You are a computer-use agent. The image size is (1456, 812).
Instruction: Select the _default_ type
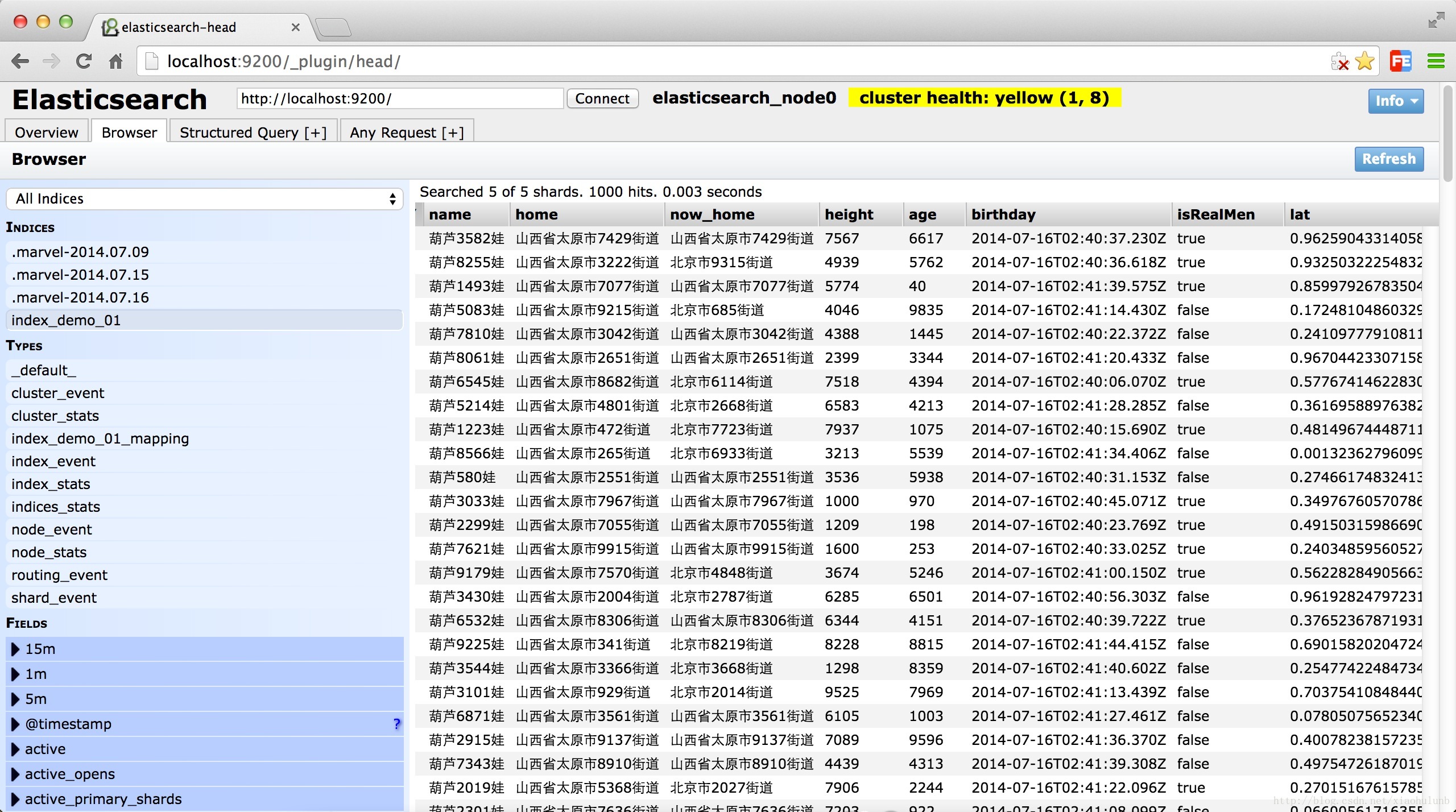click(x=205, y=370)
